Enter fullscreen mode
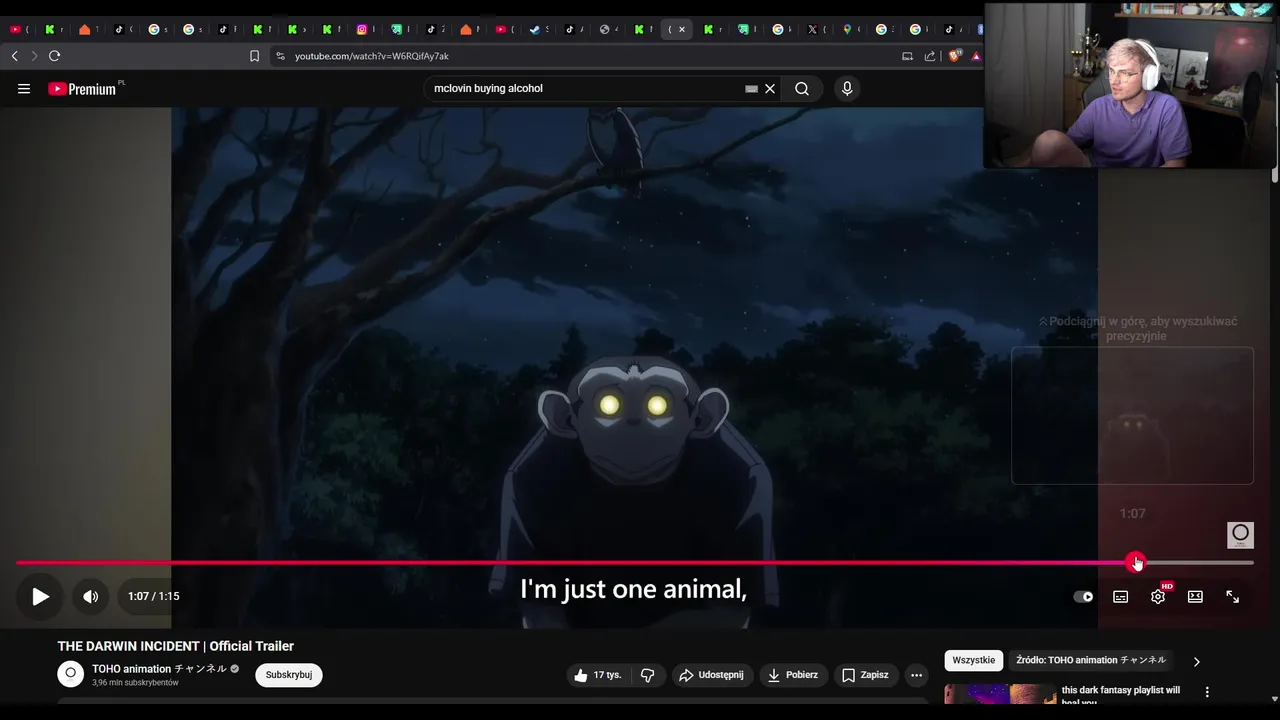This screenshot has width=1280, height=720. [x=1232, y=596]
